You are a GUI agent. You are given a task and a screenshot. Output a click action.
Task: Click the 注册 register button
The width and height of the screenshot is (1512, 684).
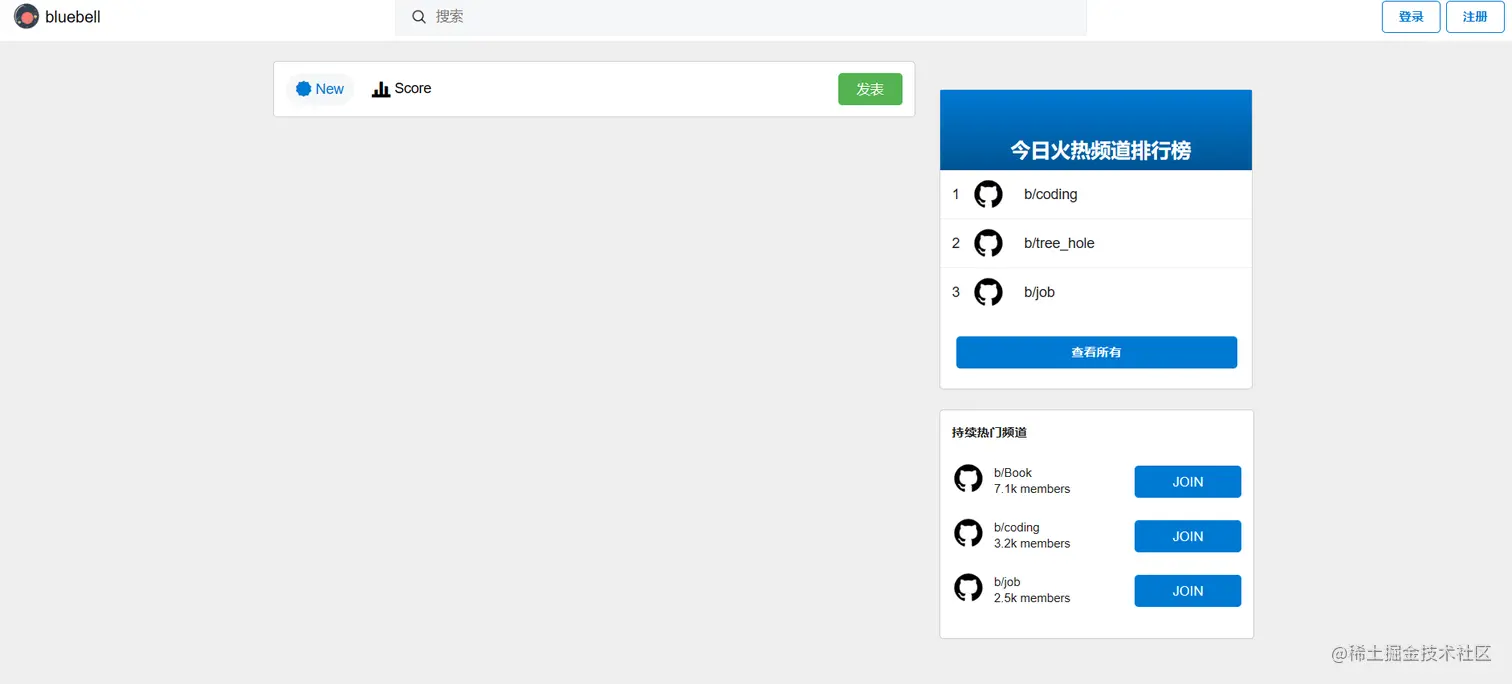pyautogui.click(x=1475, y=17)
